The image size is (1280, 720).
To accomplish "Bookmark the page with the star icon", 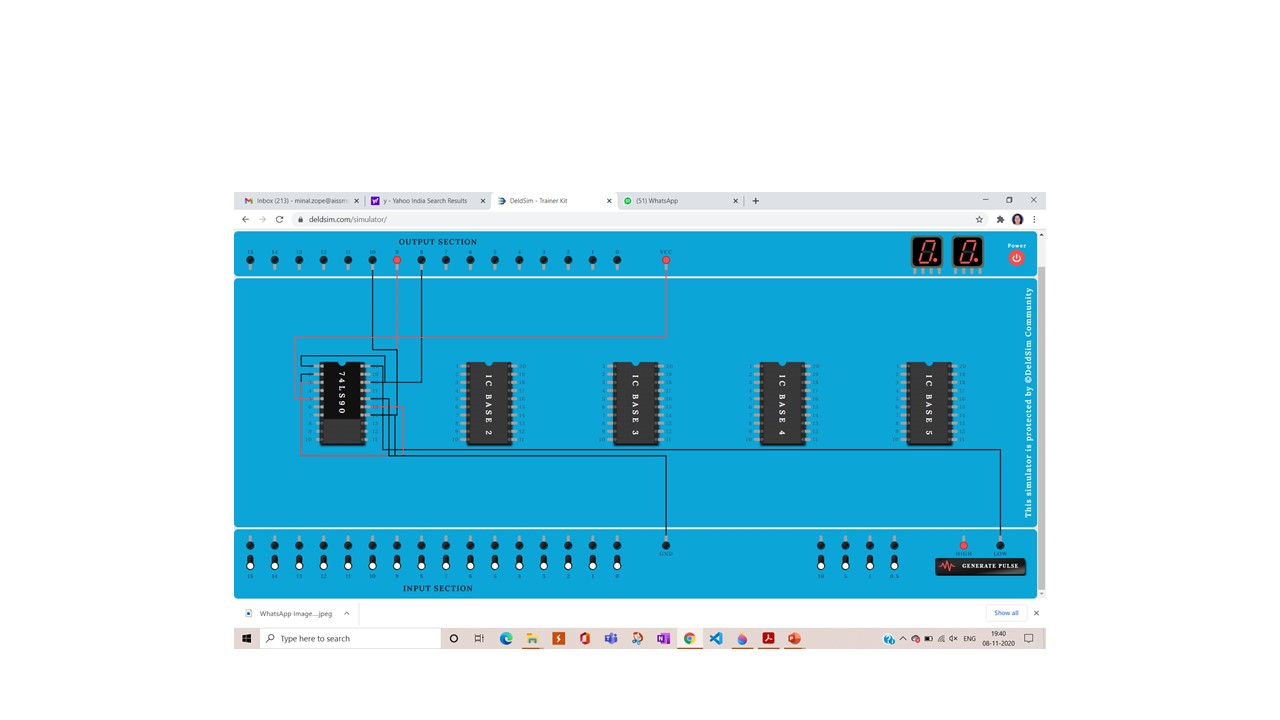I will click(979, 219).
